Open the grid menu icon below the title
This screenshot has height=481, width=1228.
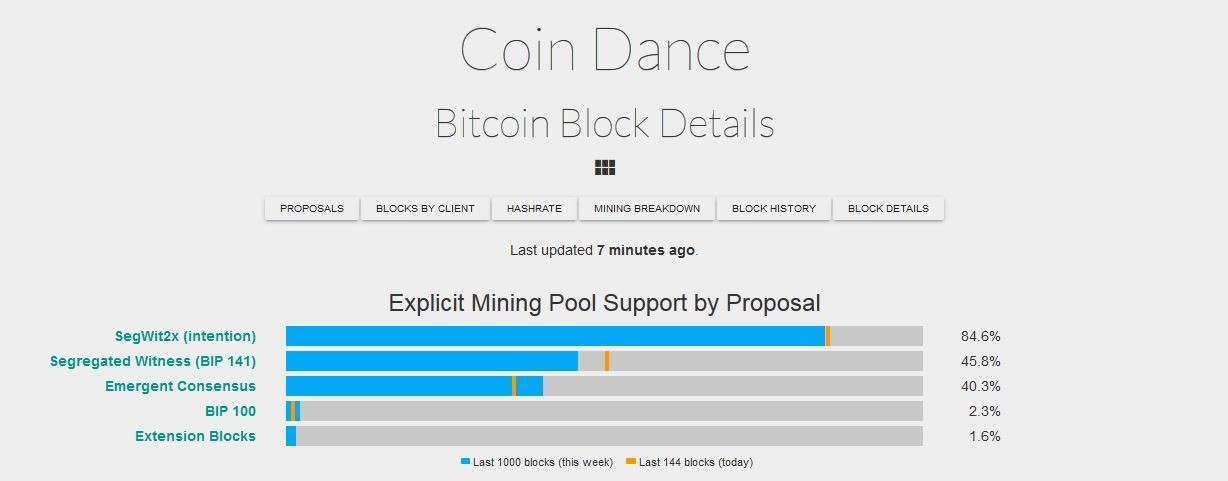click(x=605, y=167)
